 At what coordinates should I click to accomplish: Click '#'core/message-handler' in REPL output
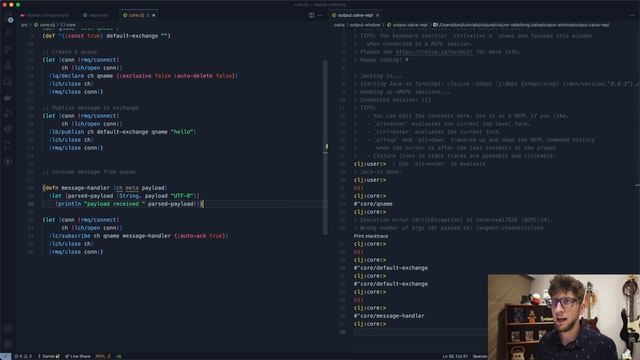pyautogui.click(x=389, y=316)
